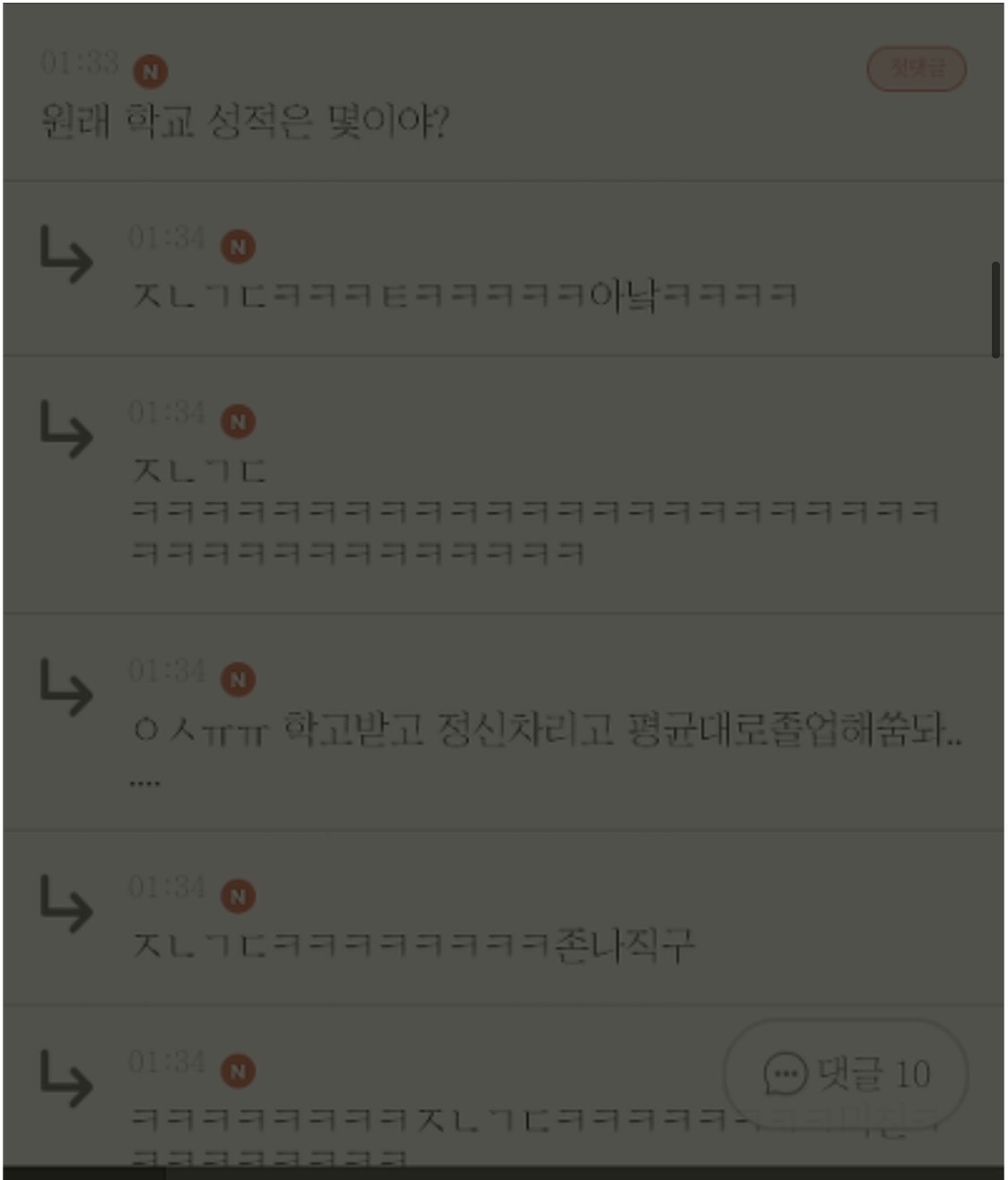Click the 첫댓글 badge at top right
This screenshot has height=1180, width=1008.
coord(917,68)
